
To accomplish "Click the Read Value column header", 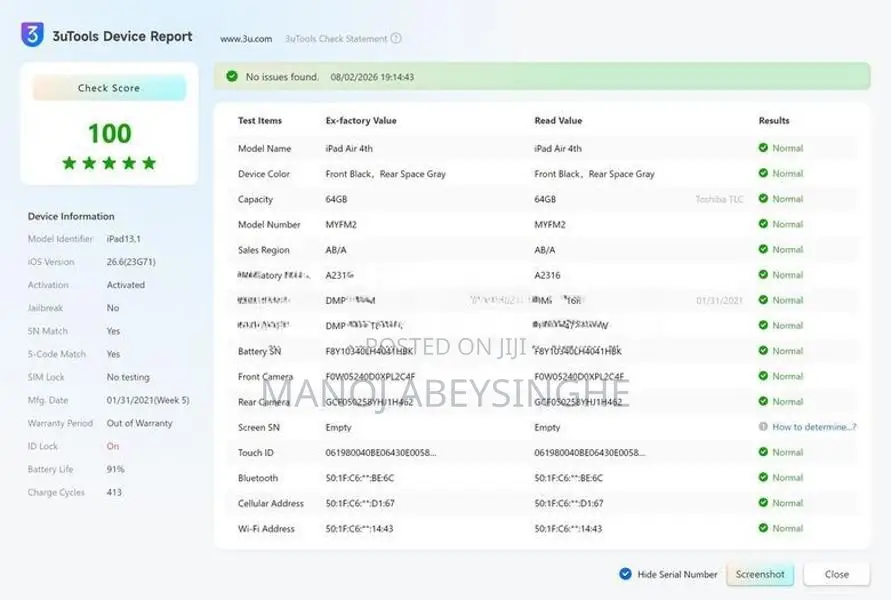I will click(558, 120).
